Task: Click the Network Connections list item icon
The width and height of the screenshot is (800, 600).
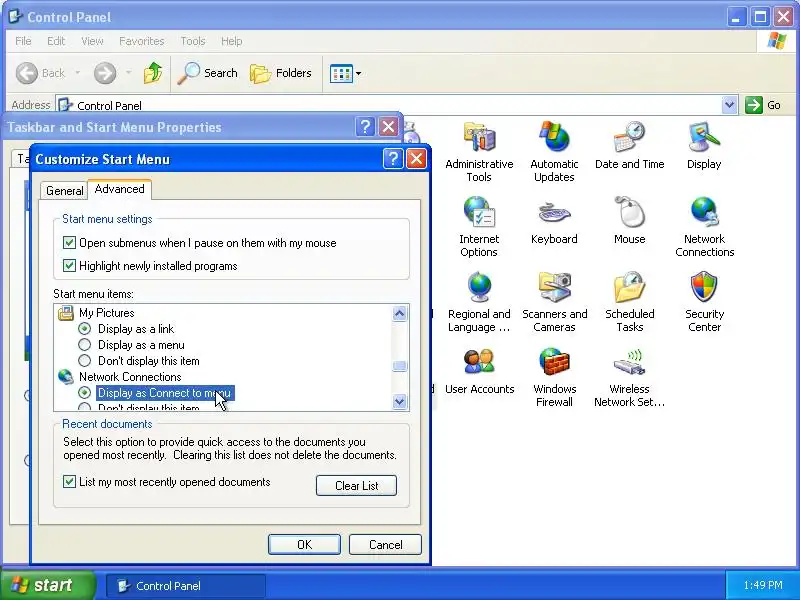Action: pos(66,377)
